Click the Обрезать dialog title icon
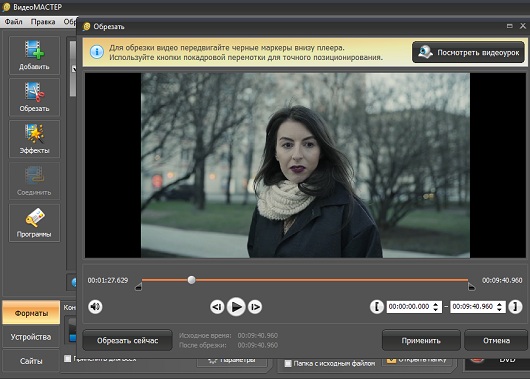 87,26
